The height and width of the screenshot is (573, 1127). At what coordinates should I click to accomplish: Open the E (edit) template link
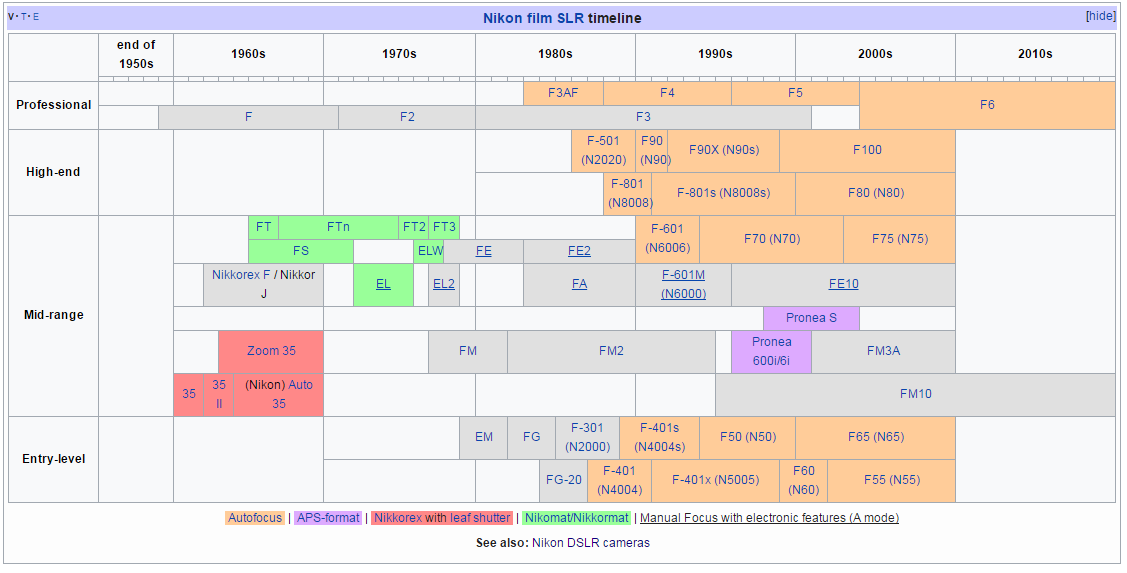tap(36, 17)
